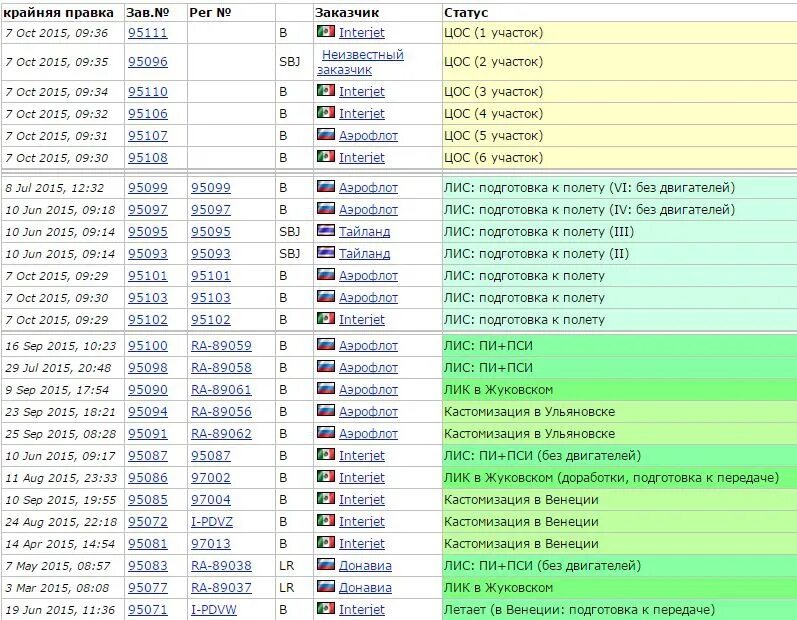Click the Russian flag icon in row 95090
The image size is (797, 620).
(x=326, y=389)
